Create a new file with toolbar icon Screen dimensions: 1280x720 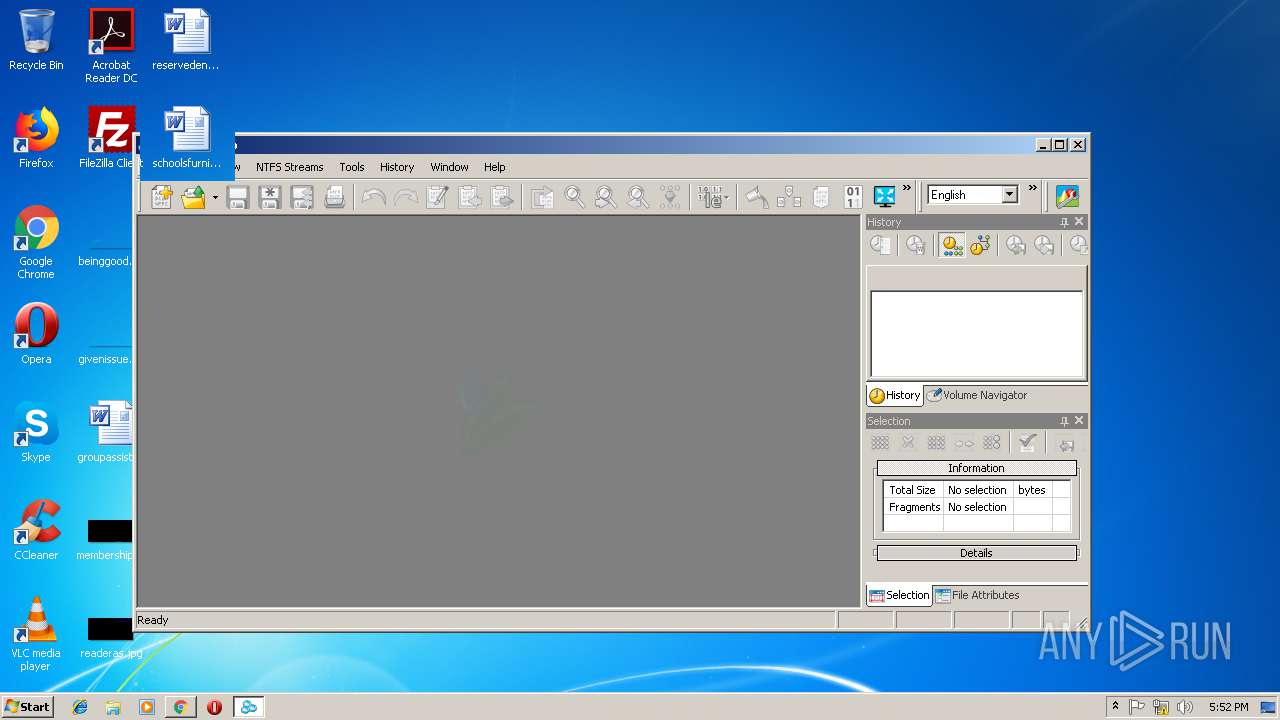tap(162, 197)
